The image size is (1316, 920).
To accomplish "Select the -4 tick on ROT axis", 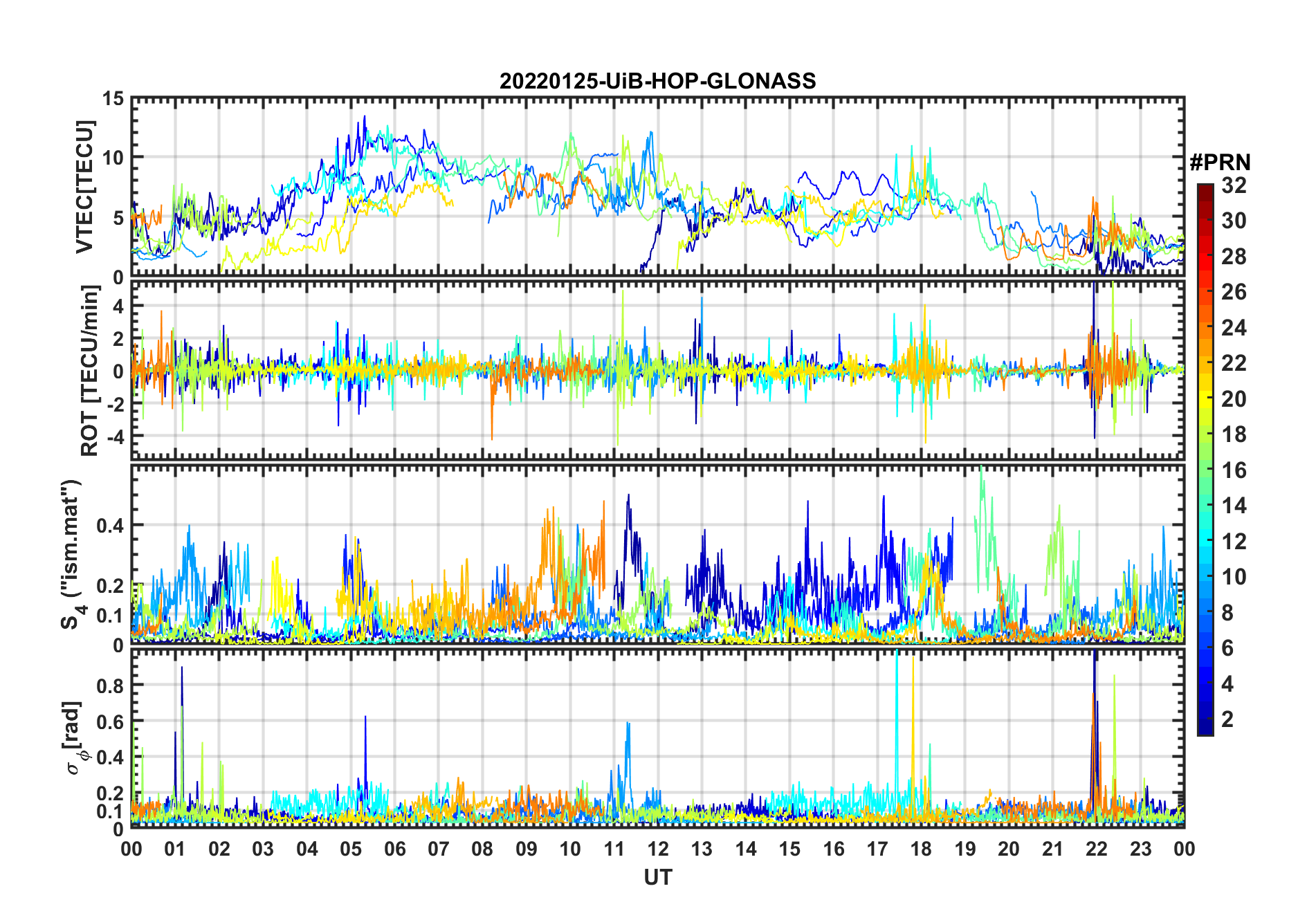I will [115, 437].
